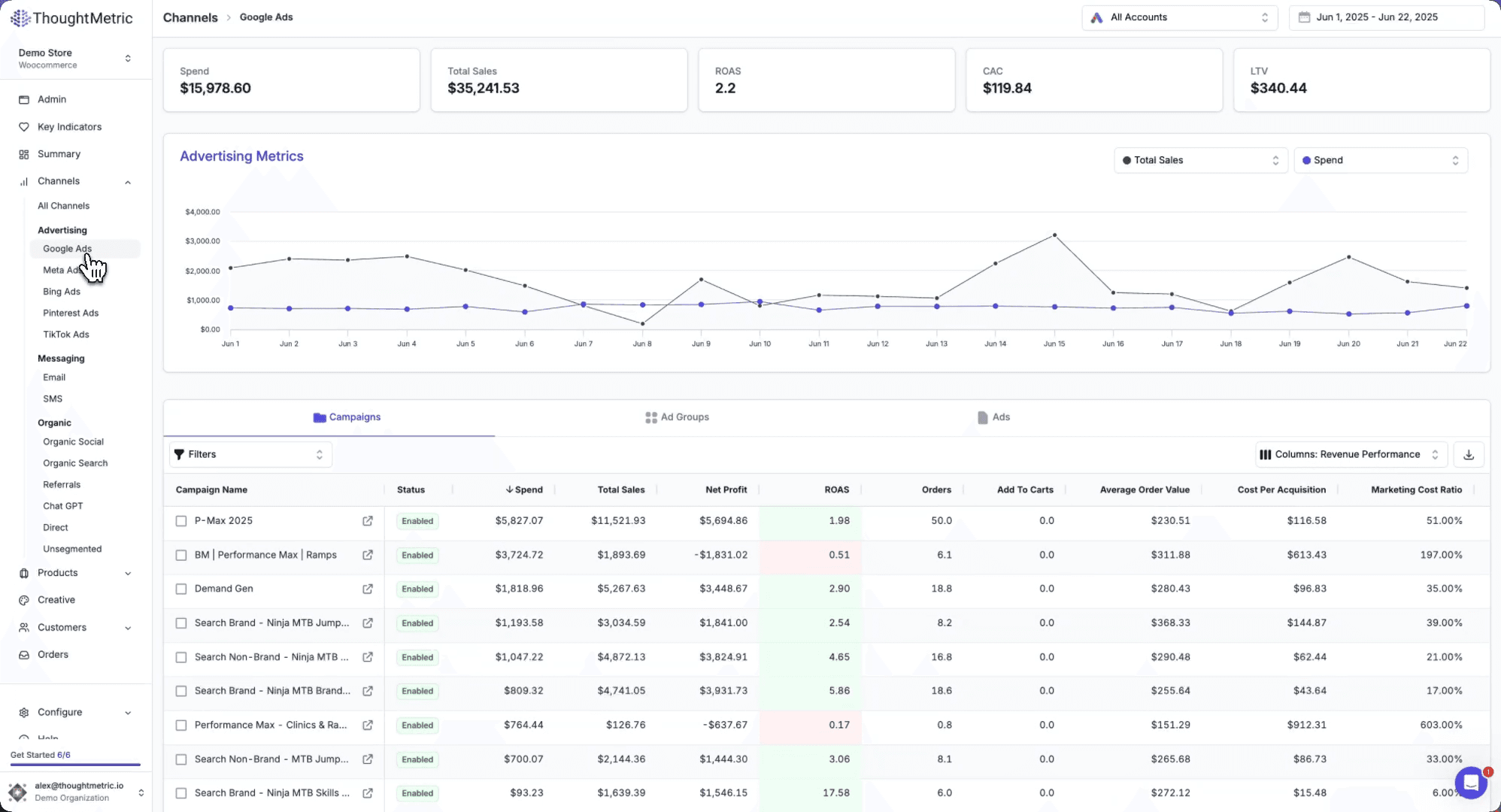Click the Get Started progress bar

click(x=75, y=765)
